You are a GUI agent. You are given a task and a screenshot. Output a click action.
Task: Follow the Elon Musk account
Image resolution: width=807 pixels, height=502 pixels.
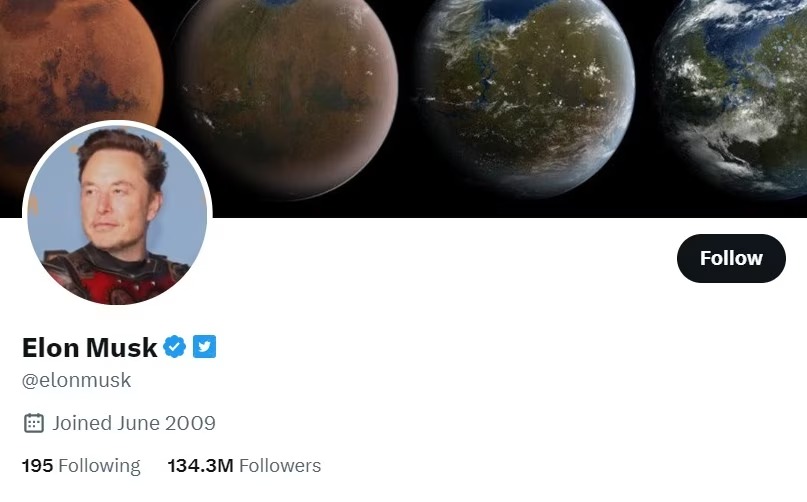(731, 258)
